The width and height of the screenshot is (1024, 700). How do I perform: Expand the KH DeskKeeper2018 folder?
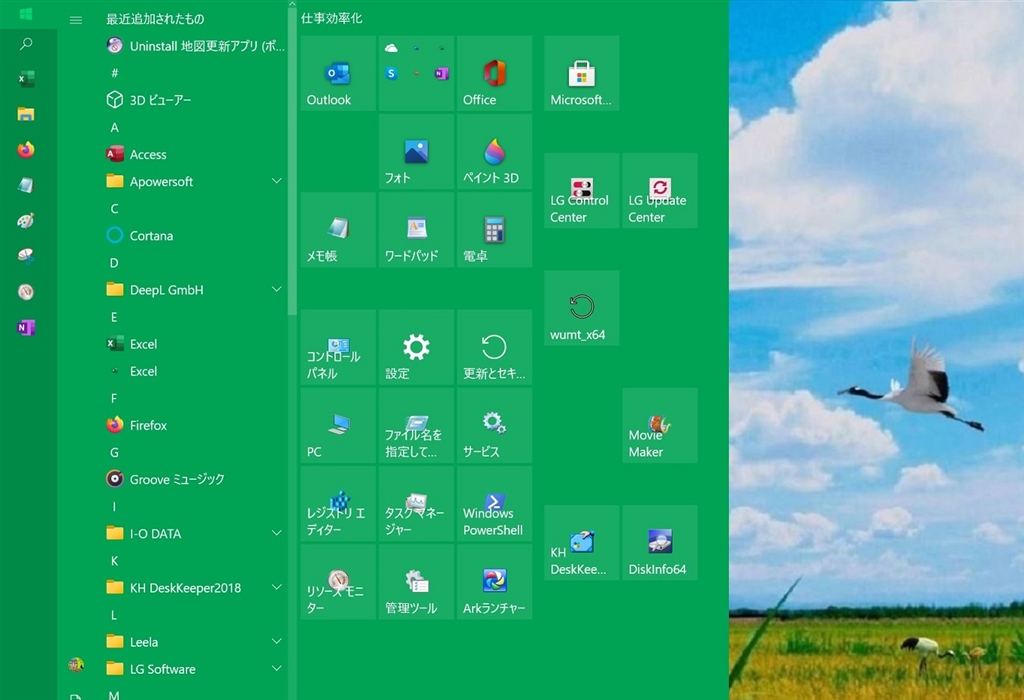[x=194, y=588]
